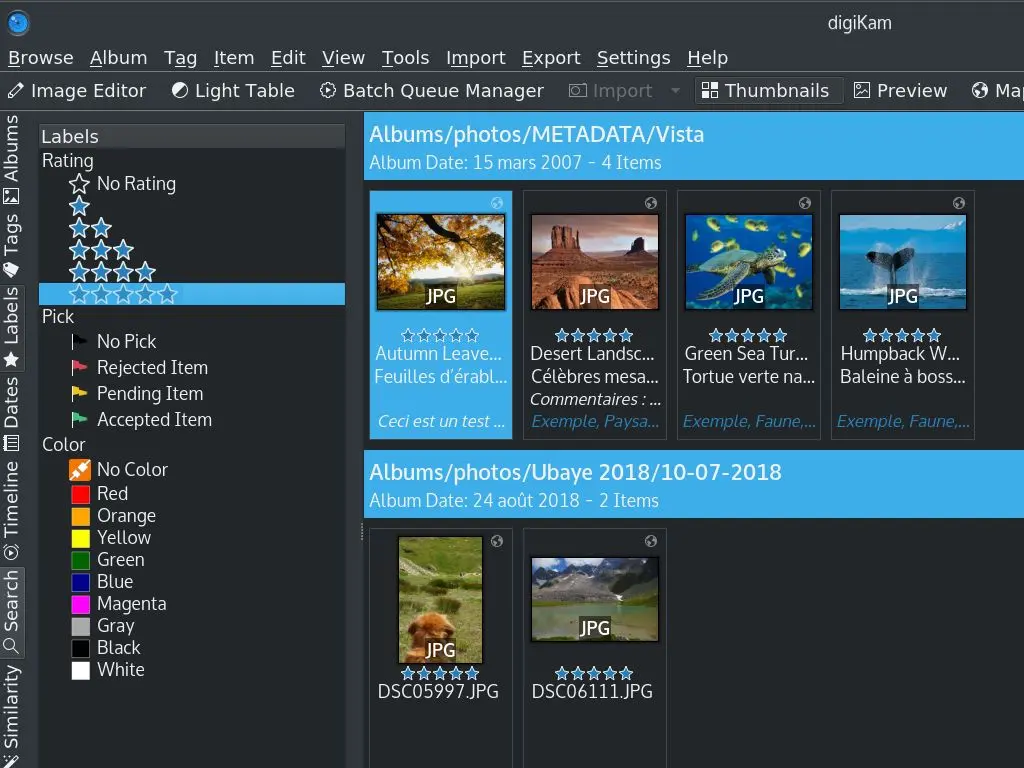Viewport: 1024px width, 768px height.
Task: Select the Pending Item pick flag
Action: [148, 393]
